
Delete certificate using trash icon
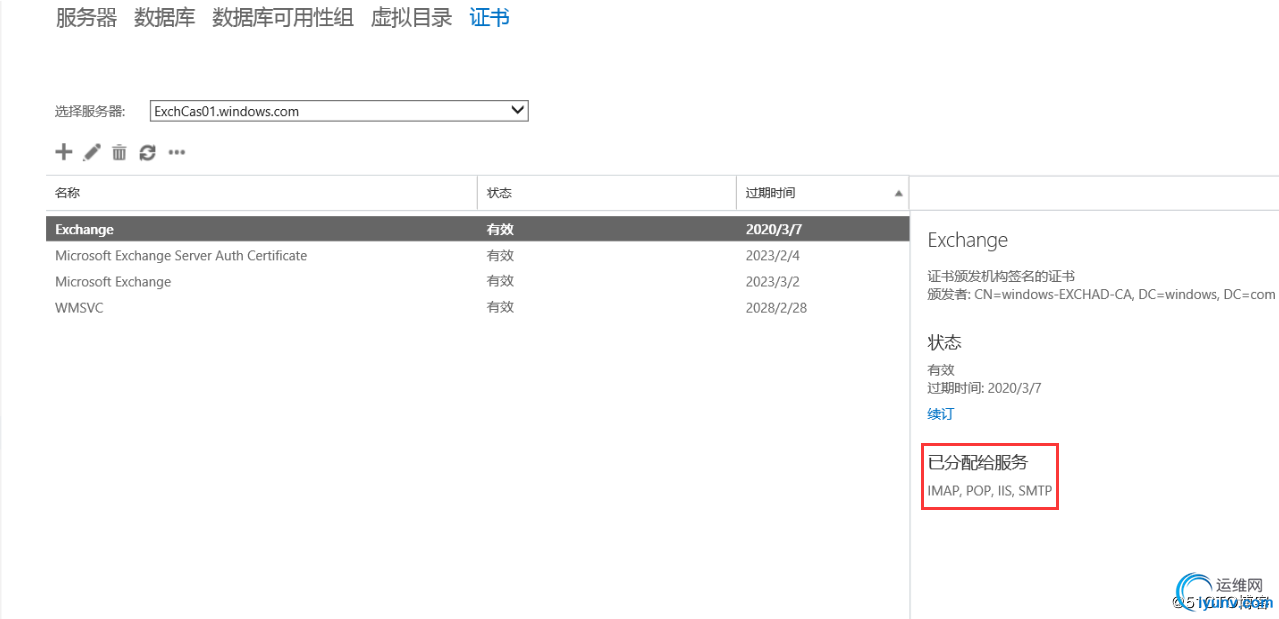119,152
